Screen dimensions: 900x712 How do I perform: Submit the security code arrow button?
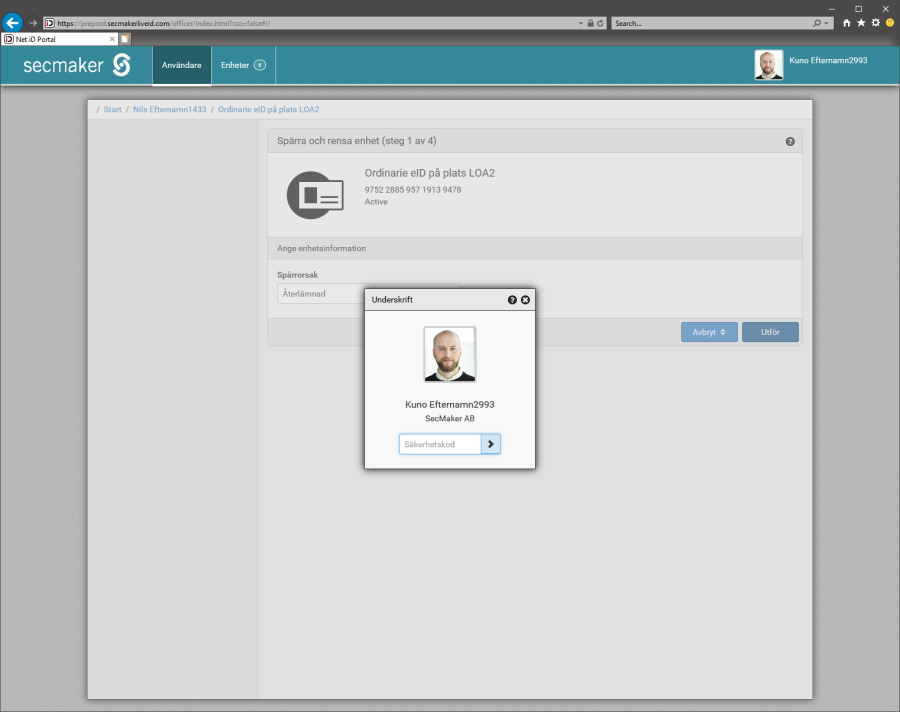pyautogui.click(x=491, y=444)
